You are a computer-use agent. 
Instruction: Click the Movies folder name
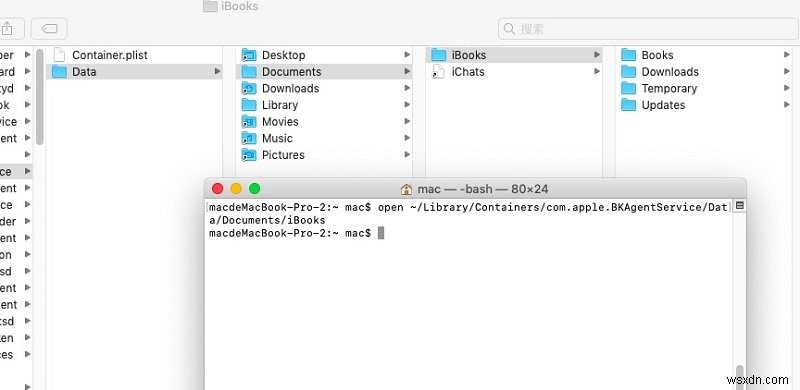point(280,121)
